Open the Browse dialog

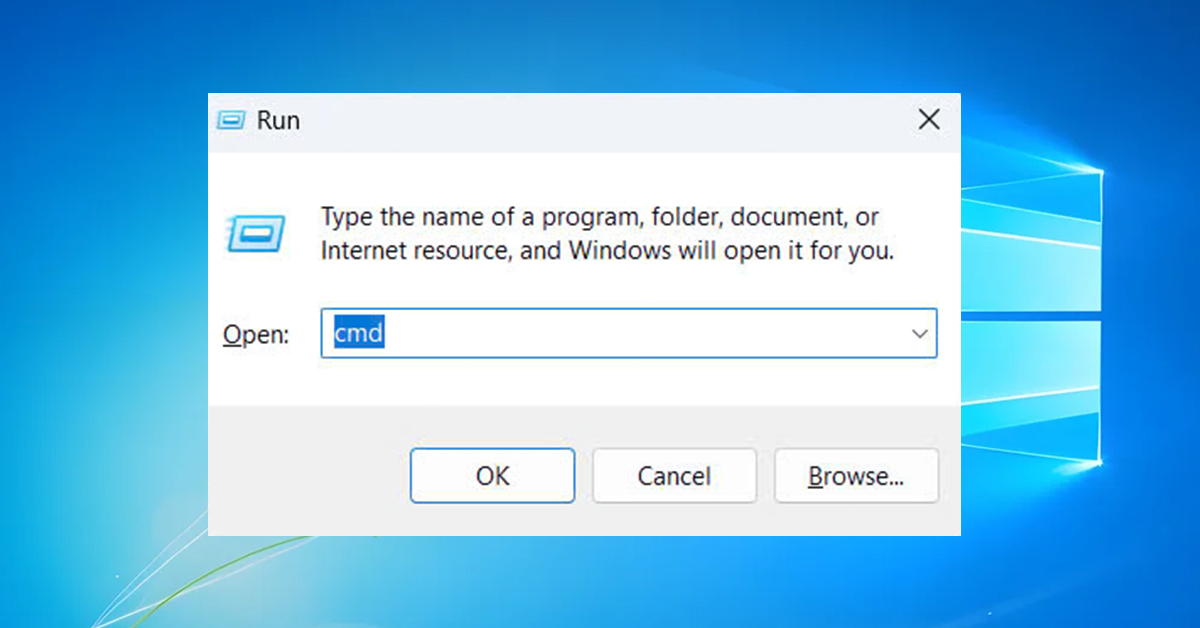pos(856,475)
